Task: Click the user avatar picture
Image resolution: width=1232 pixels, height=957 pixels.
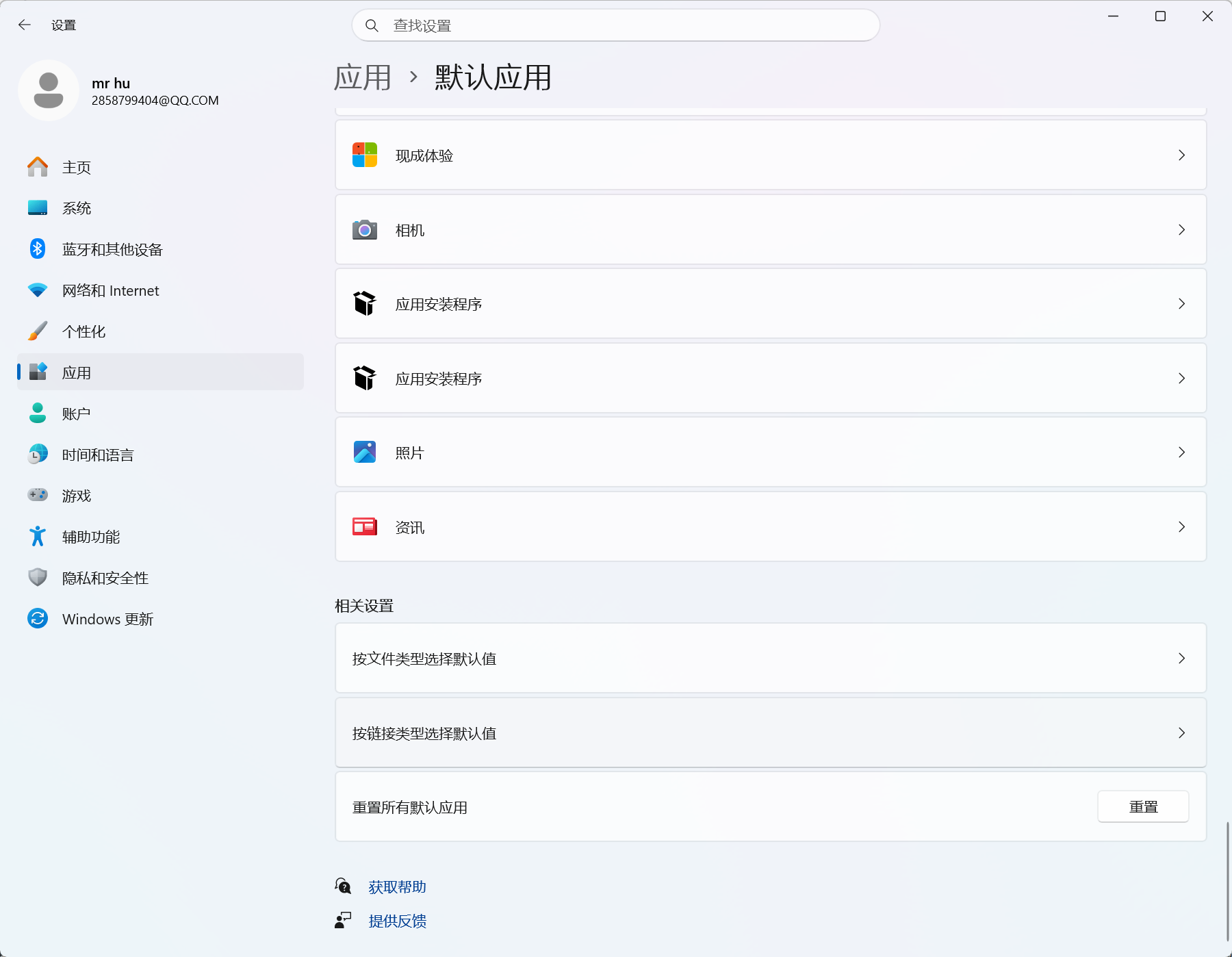Action: click(x=49, y=90)
